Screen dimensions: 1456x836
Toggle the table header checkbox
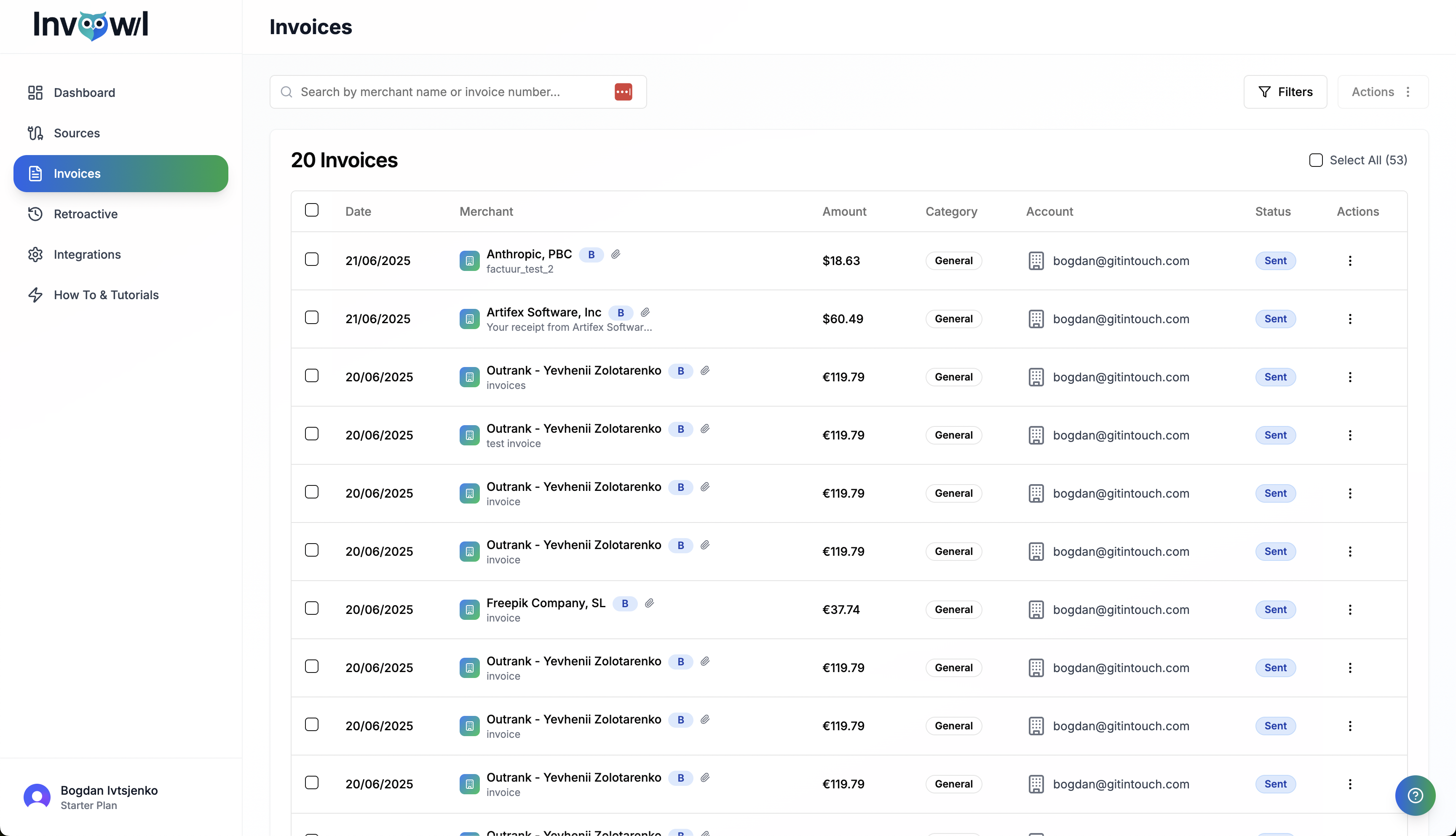click(x=312, y=210)
